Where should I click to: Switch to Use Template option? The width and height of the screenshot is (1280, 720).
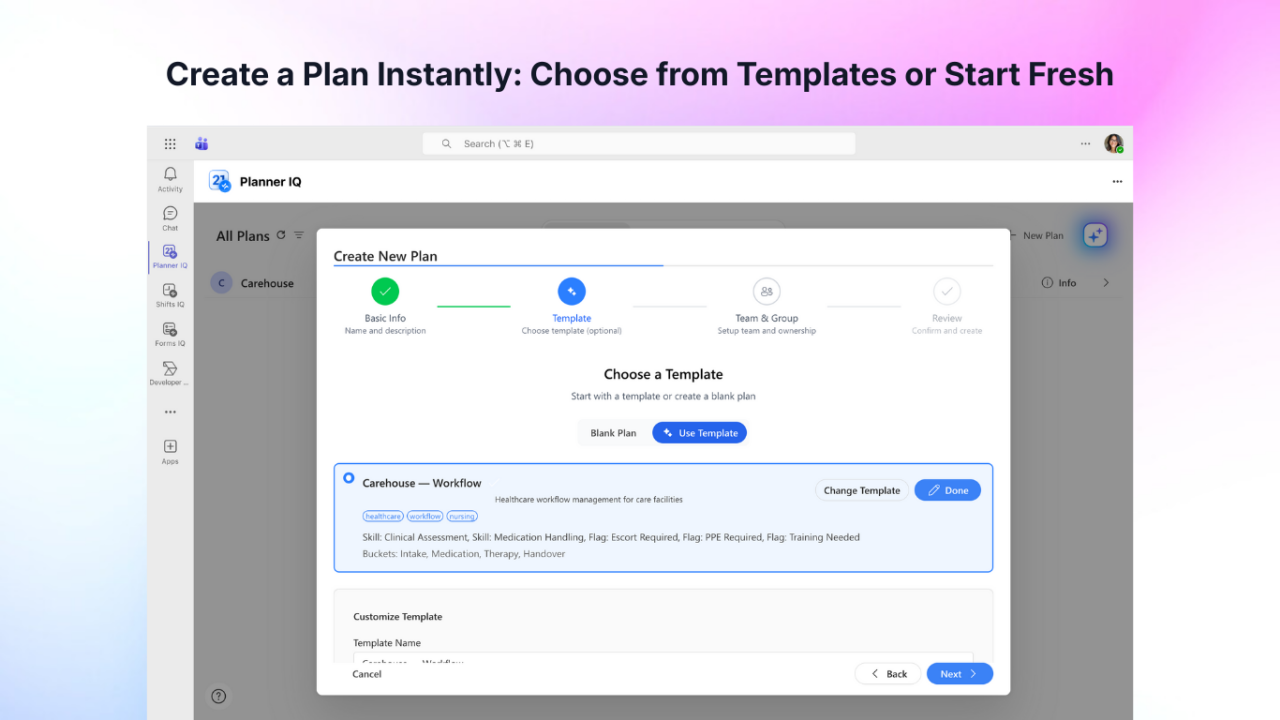pyautogui.click(x=700, y=433)
